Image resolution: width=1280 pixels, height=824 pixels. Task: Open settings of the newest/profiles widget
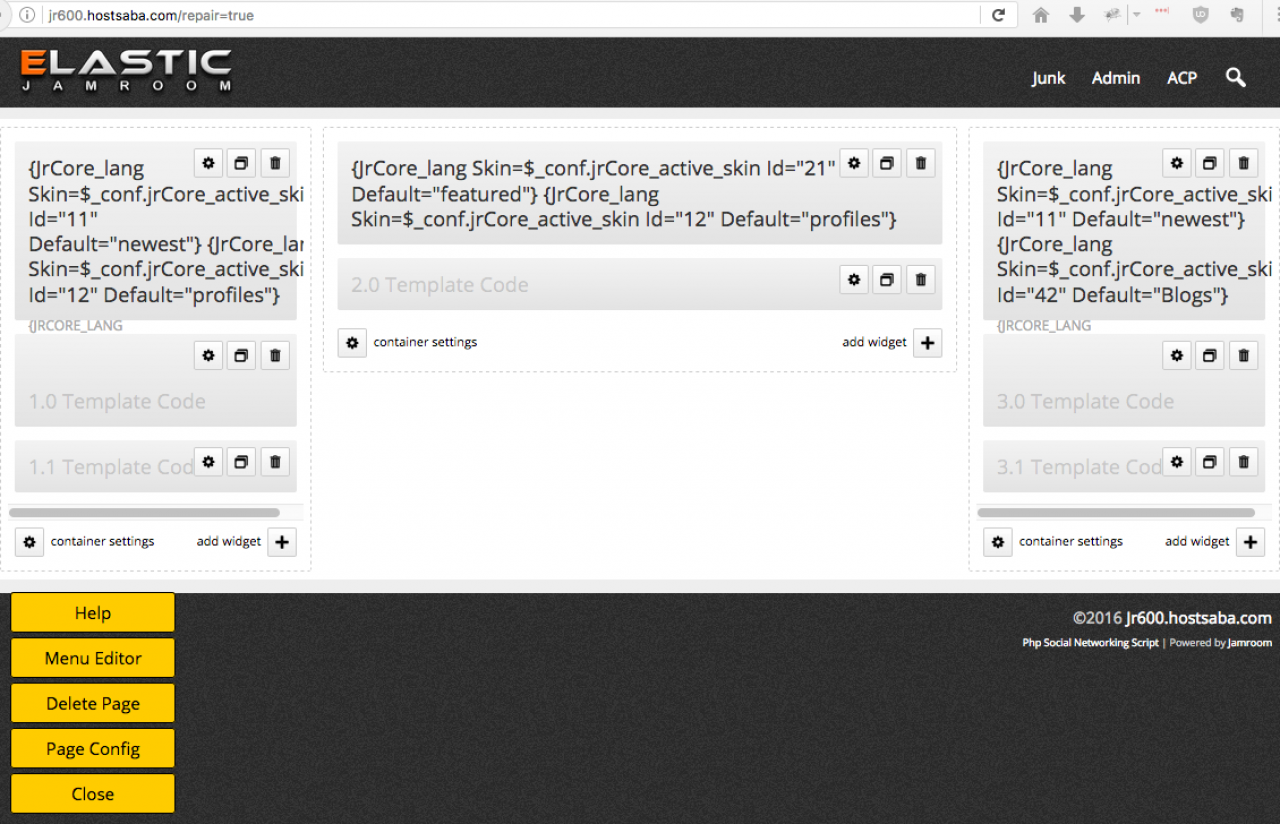tap(208, 163)
